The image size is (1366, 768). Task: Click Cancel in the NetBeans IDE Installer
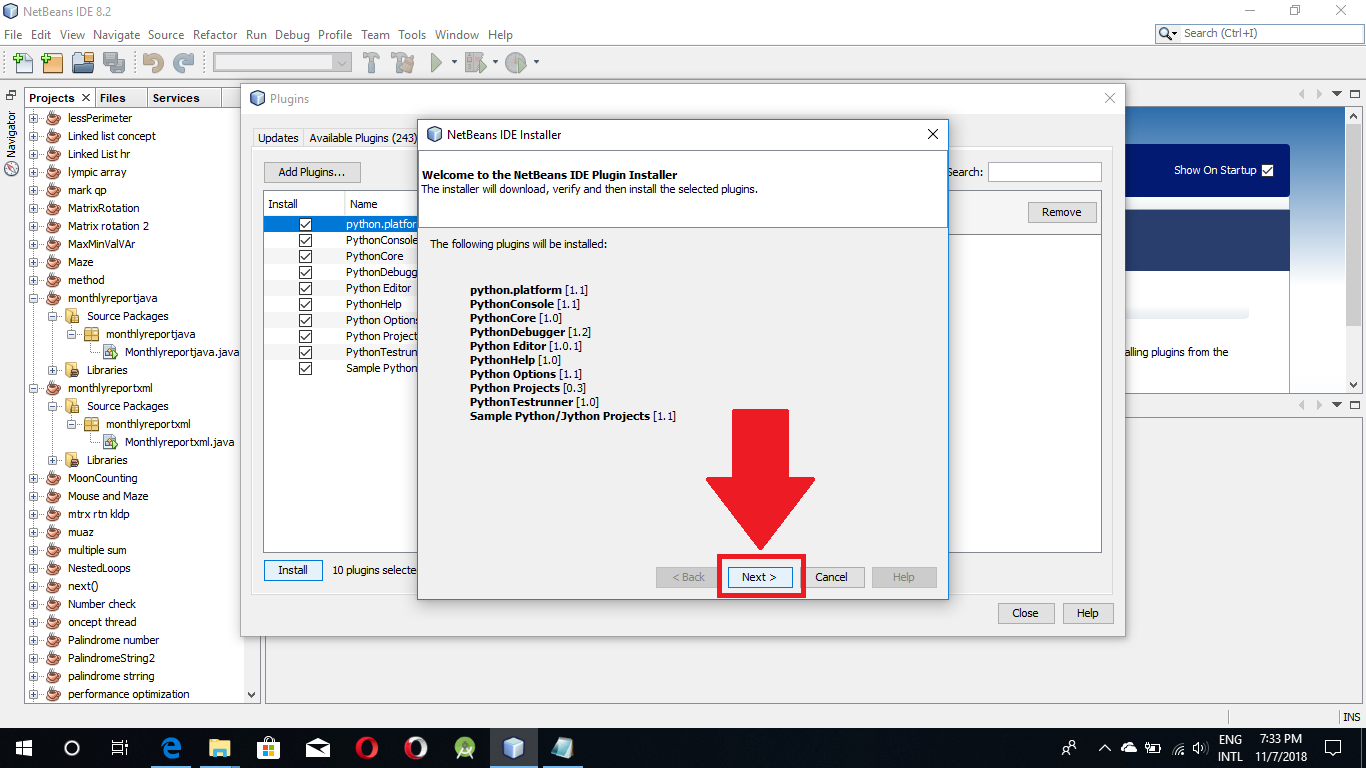coord(831,577)
